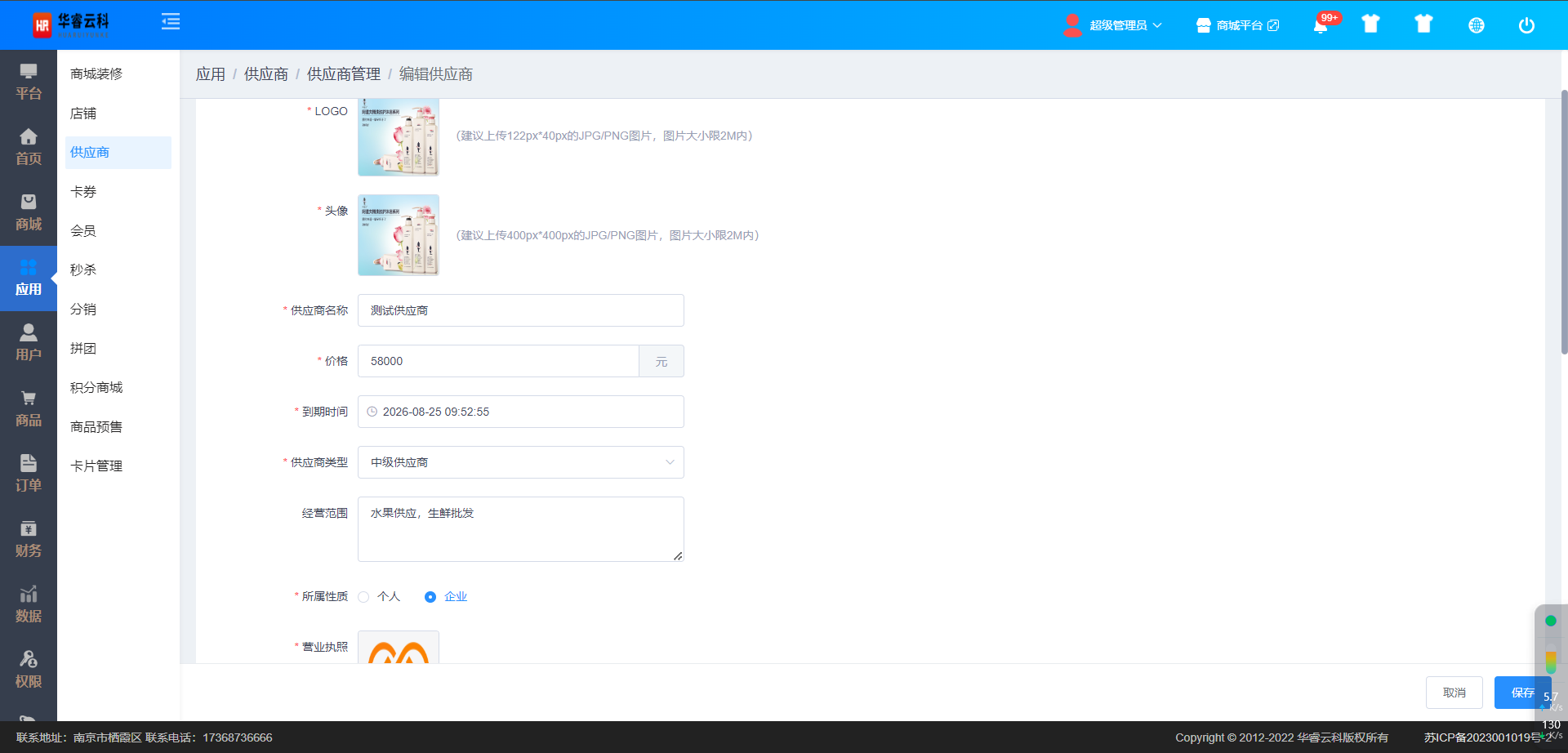Click the 保存 save button
The image size is (1568, 753).
coord(1521,693)
